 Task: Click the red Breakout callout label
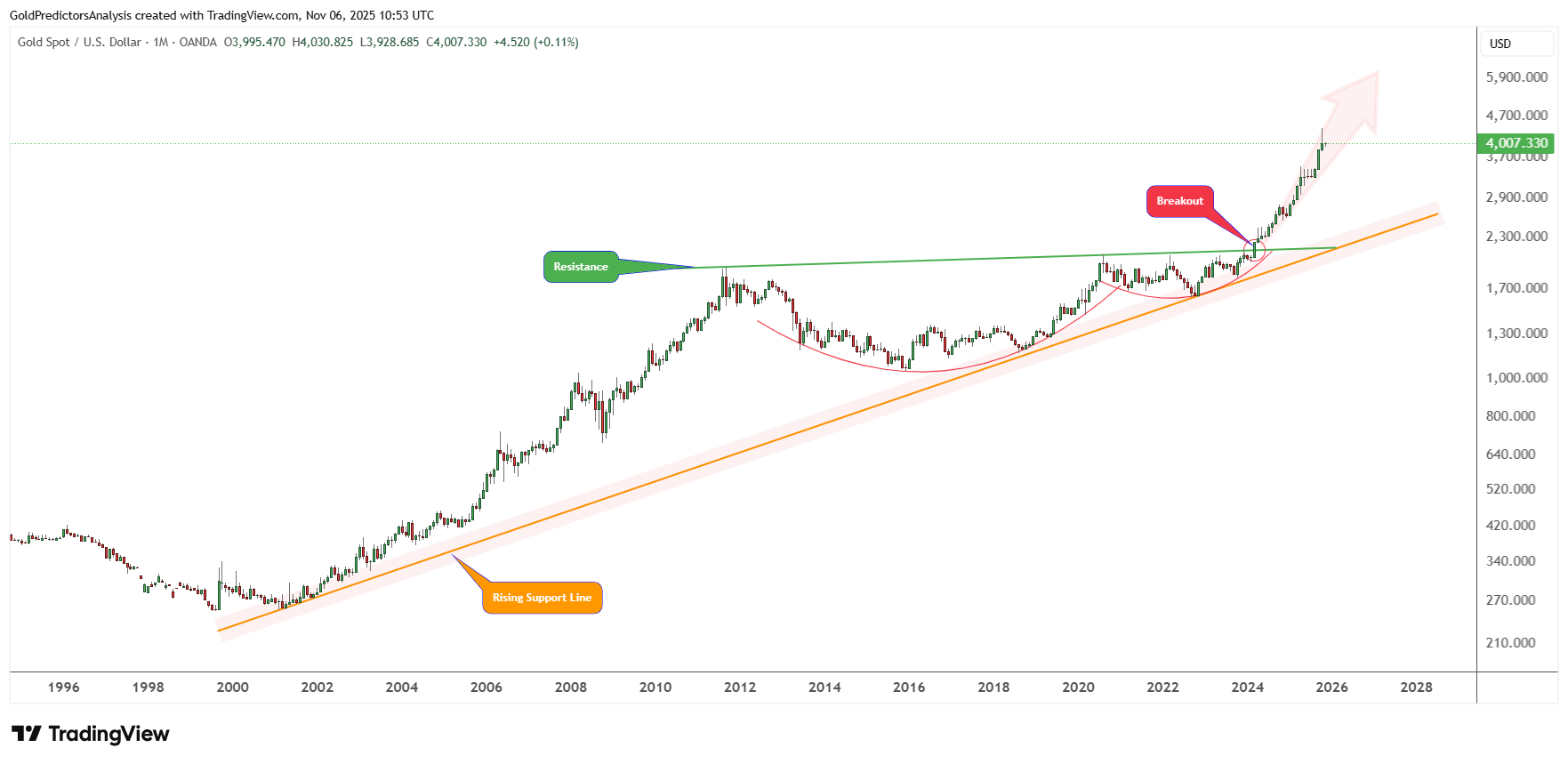coord(1179,201)
